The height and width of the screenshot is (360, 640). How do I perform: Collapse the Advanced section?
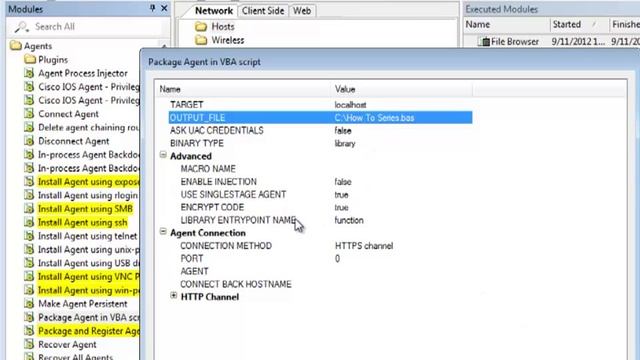point(163,155)
